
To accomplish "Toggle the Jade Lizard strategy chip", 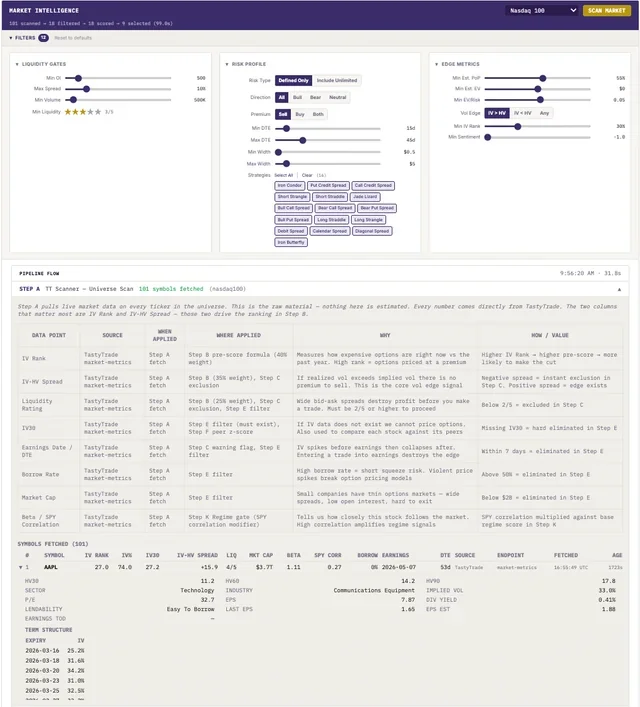I will tap(365, 197).
